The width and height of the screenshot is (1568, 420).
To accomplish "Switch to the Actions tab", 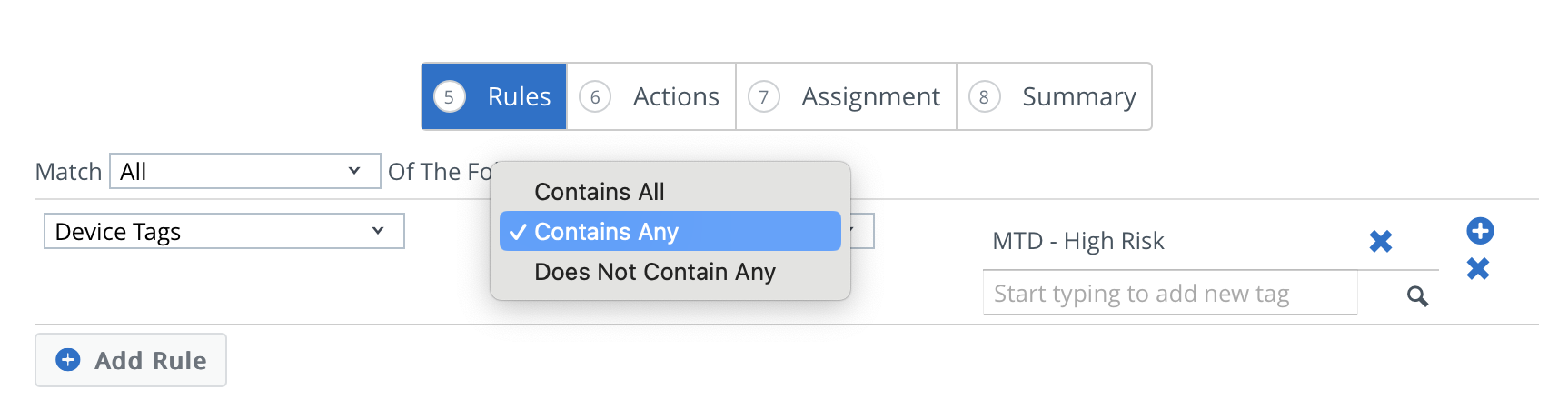I will (651, 96).
